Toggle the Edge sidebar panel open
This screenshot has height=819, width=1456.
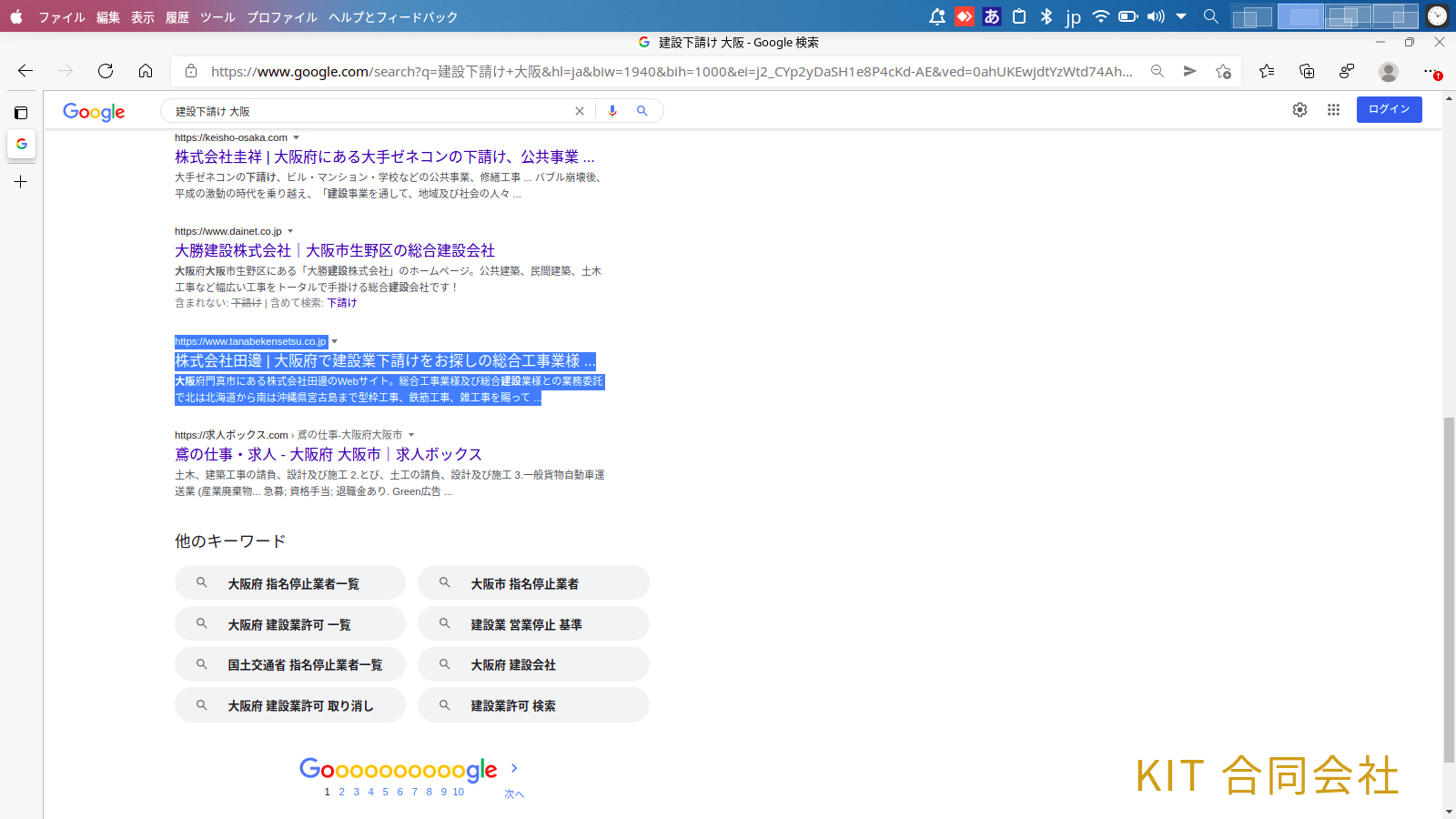21,111
